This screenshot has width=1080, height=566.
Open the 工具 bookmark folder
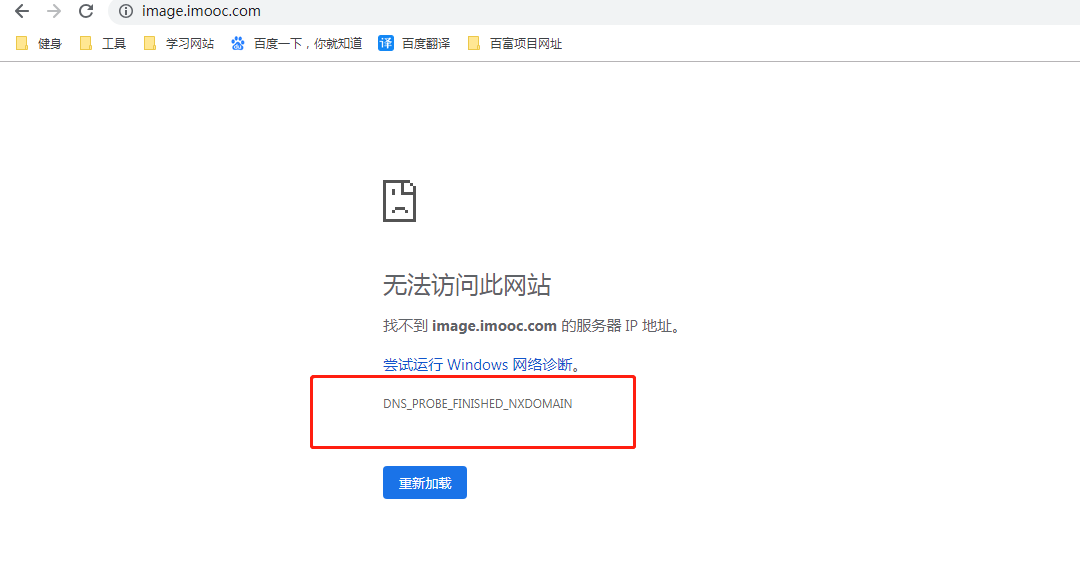[103, 43]
